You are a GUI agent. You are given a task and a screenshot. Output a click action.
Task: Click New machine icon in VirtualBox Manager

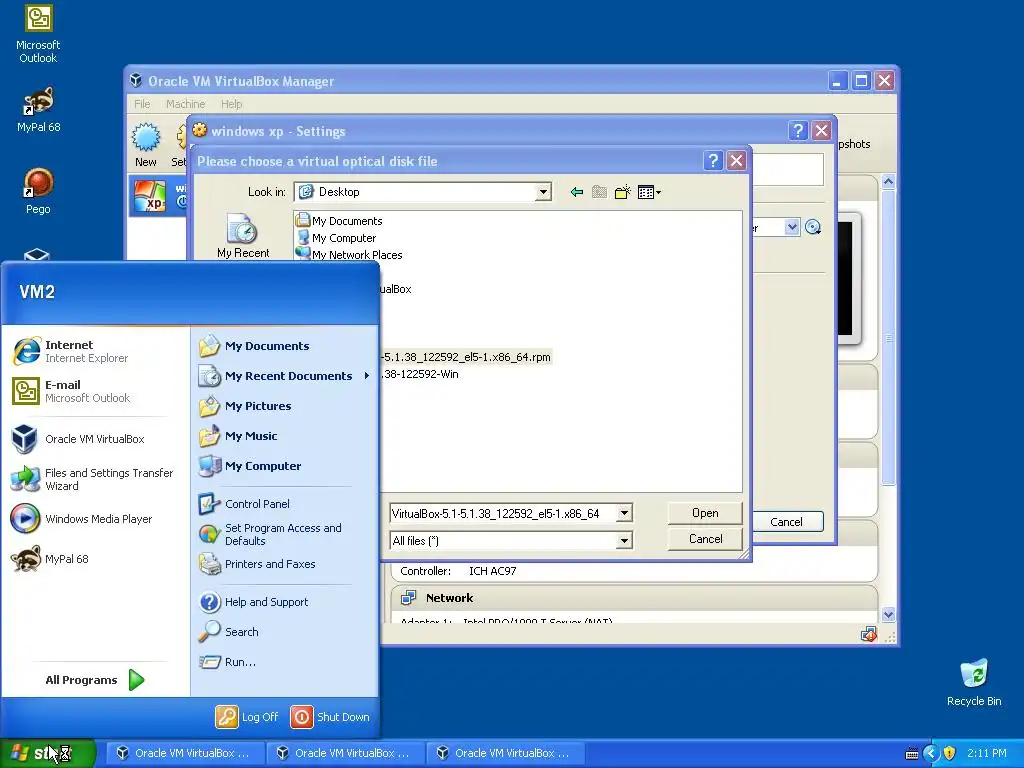(146, 145)
